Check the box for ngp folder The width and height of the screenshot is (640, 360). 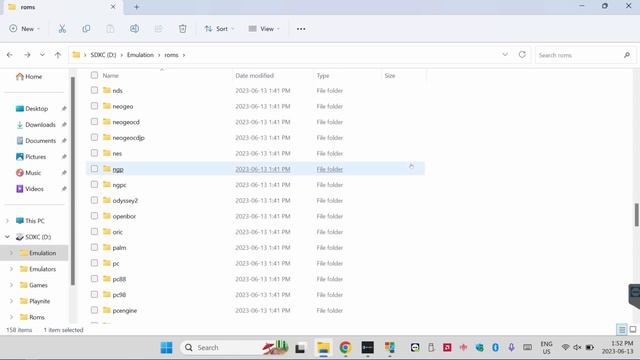click(94, 169)
